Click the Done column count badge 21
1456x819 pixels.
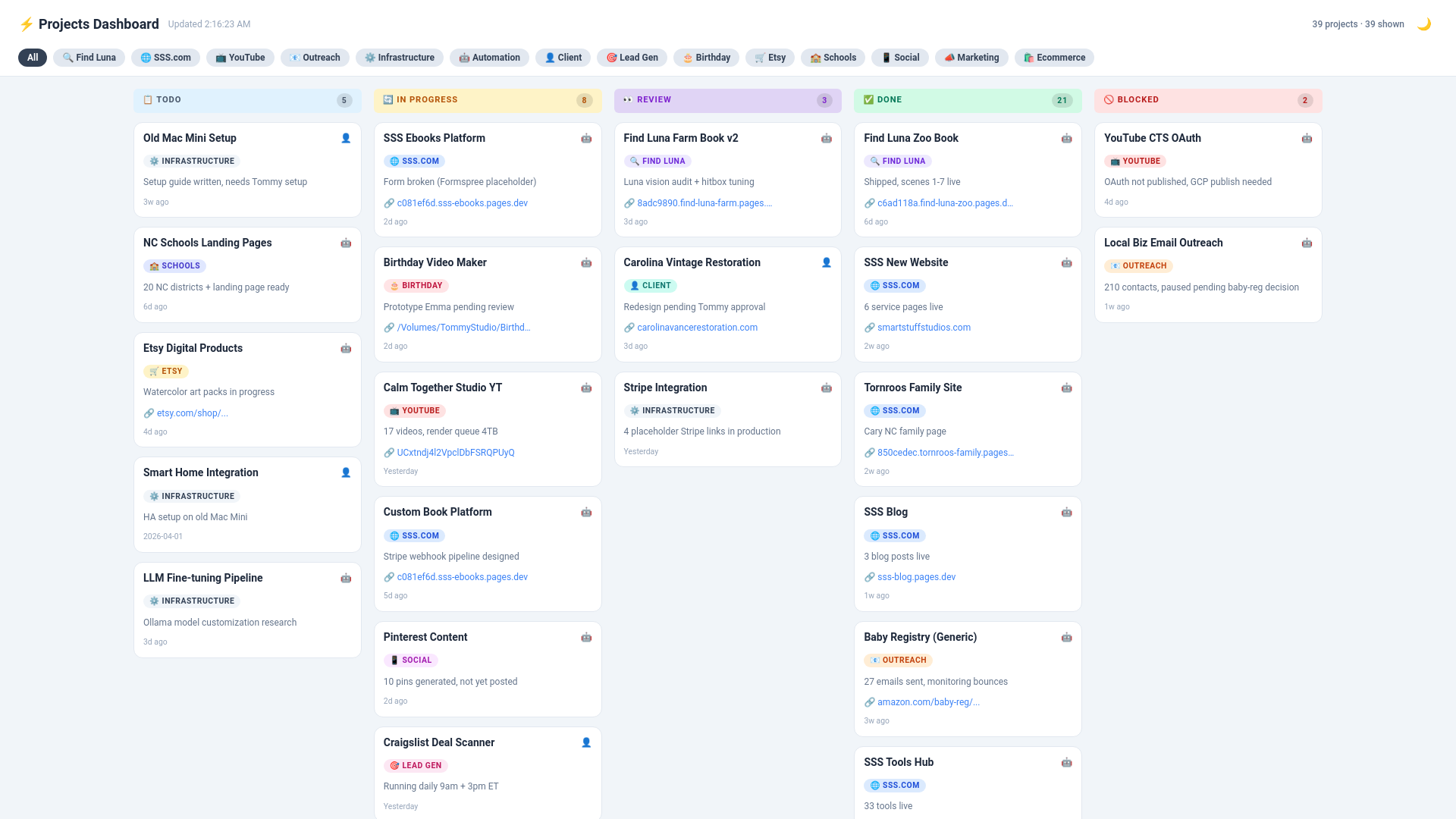[x=1062, y=100]
